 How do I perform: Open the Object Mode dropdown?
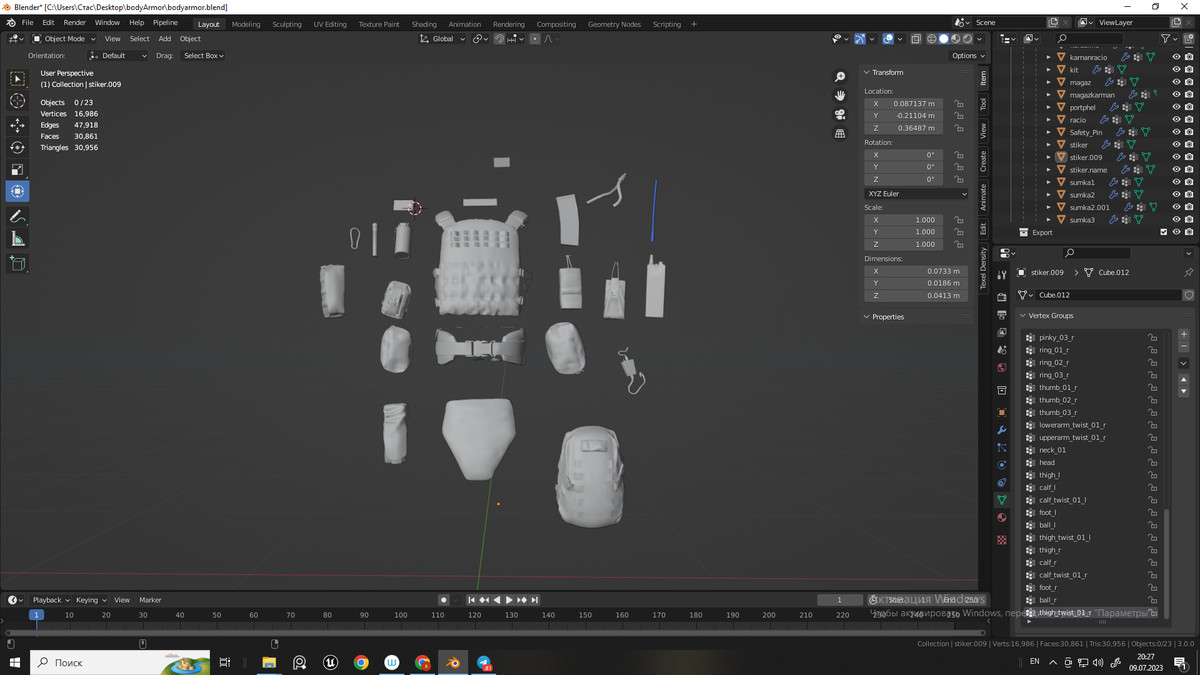(x=65, y=39)
